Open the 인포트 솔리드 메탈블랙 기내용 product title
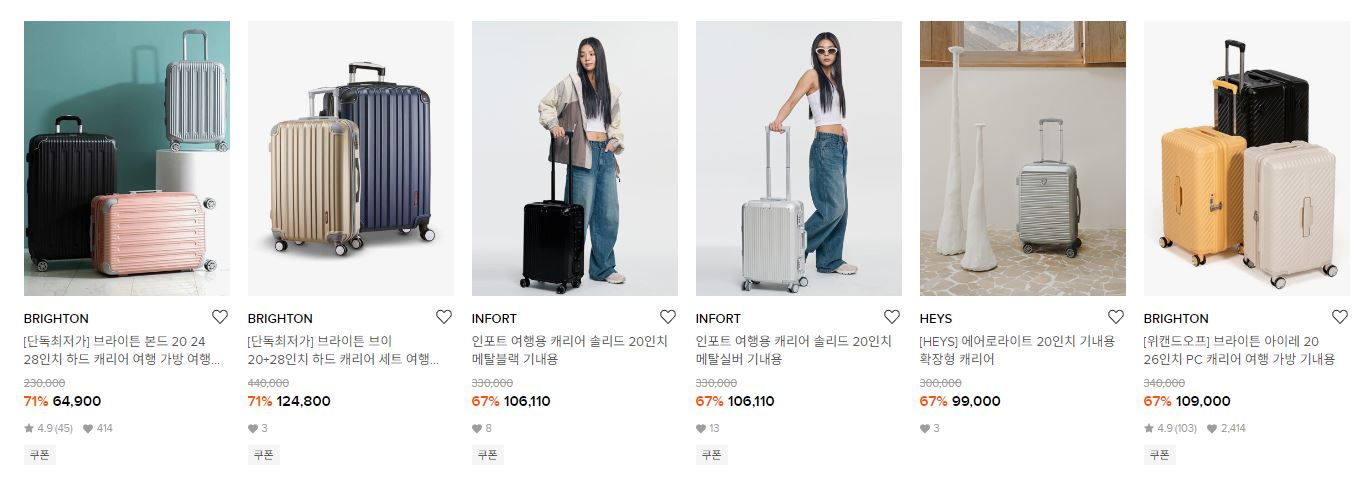 pyautogui.click(x=570, y=350)
